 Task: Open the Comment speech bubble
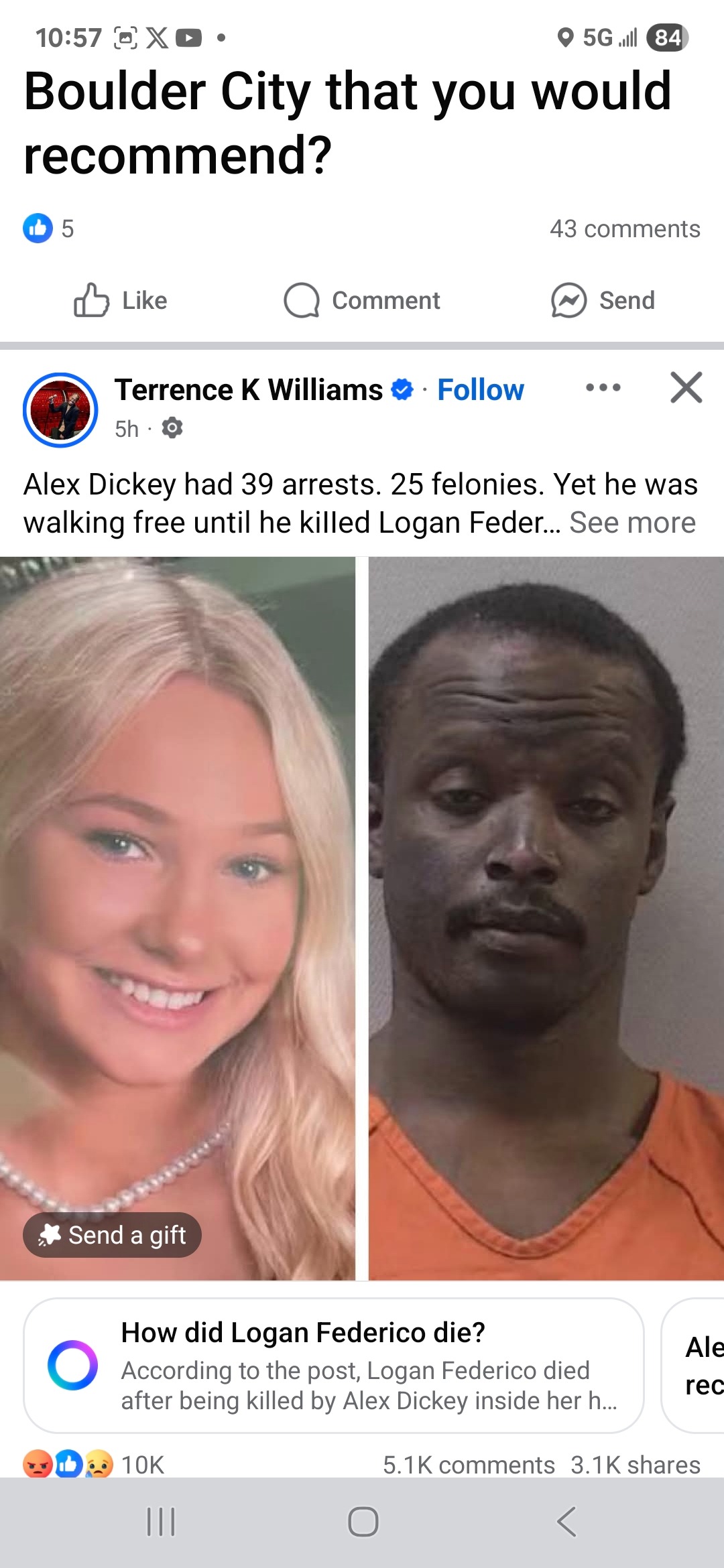[301, 300]
